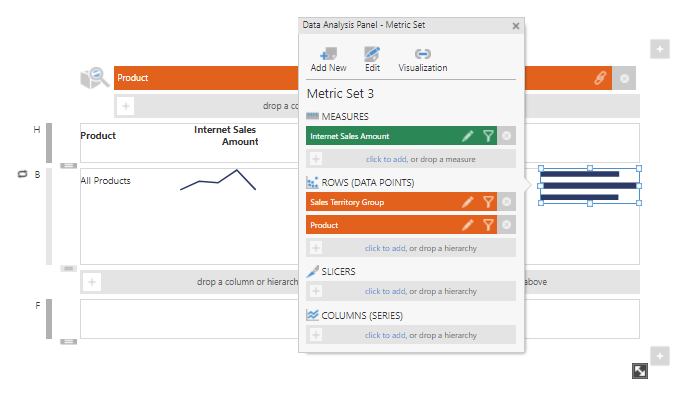Select the bar chart visualization in body
The height and width of the screenshot is (397, 681).
590,186
